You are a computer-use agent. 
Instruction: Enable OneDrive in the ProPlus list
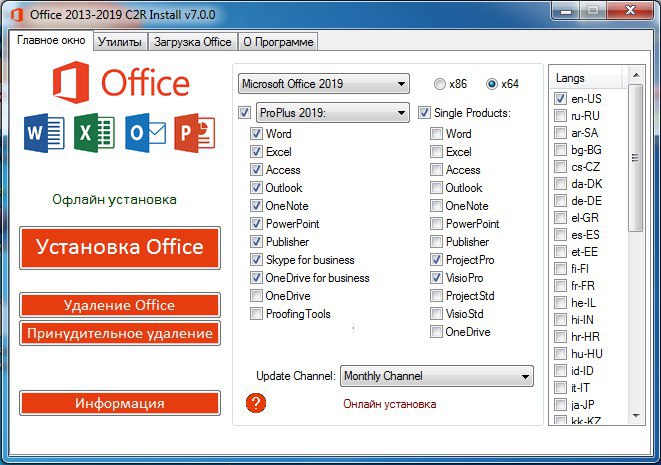coord(256,296)
